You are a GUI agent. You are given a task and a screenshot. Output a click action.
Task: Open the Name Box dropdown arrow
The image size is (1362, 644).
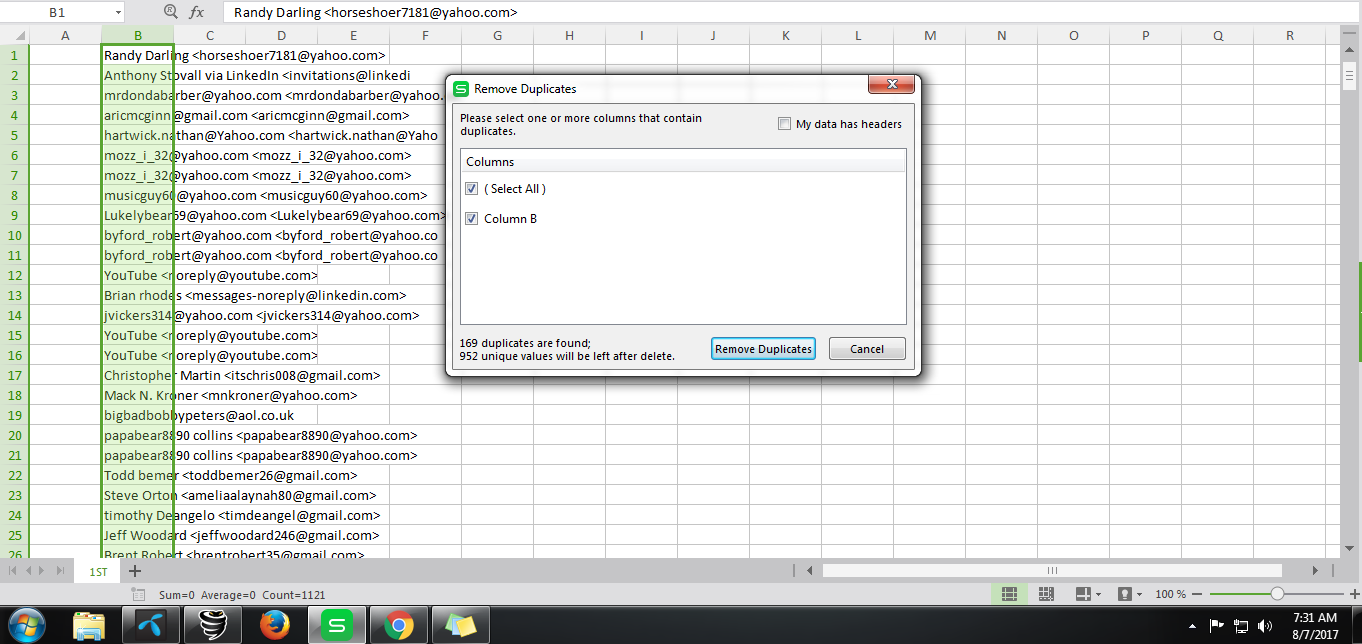coord(118,13)
